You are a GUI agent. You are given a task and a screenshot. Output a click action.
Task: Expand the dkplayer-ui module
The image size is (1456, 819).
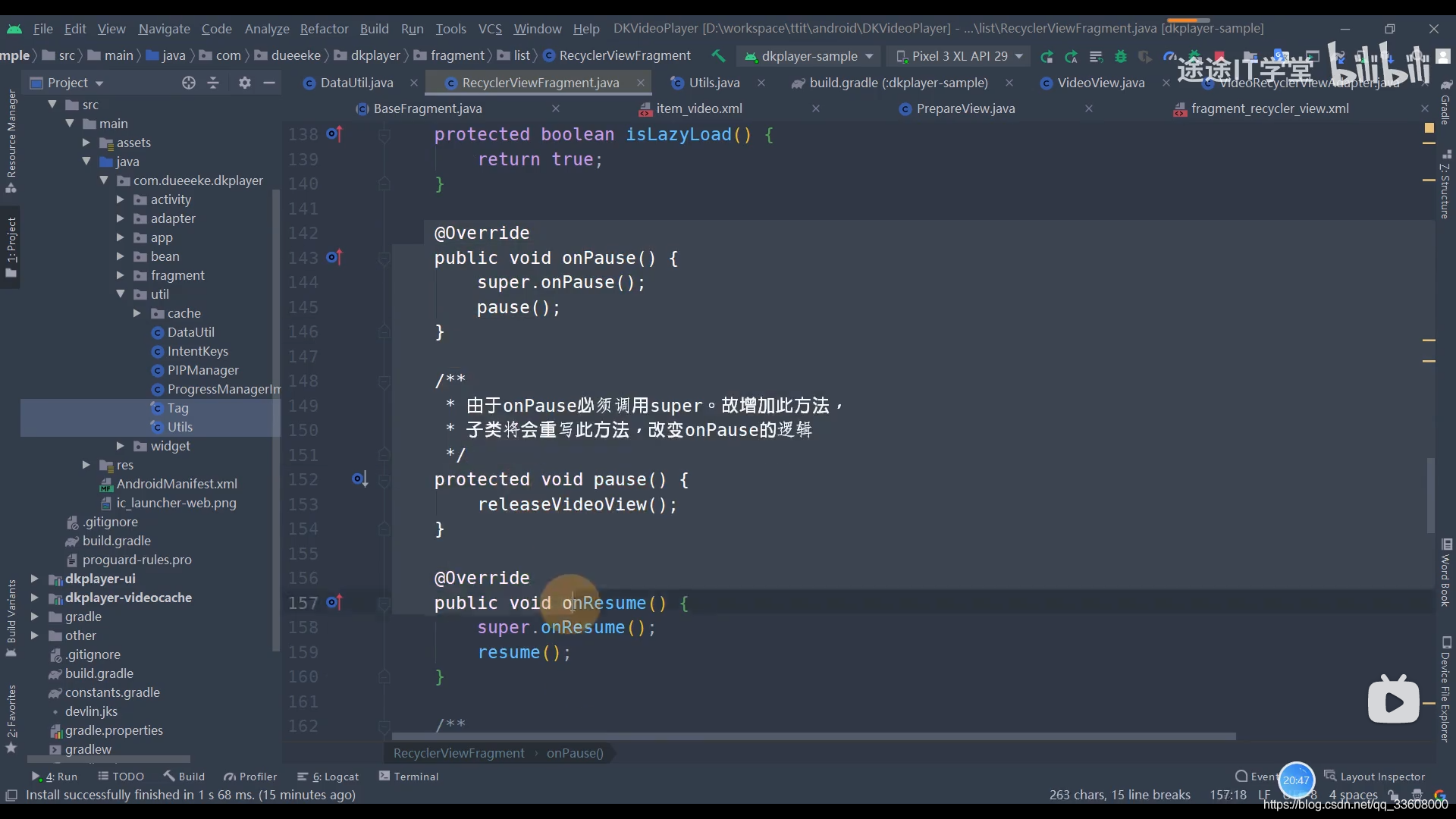(35, 579)
